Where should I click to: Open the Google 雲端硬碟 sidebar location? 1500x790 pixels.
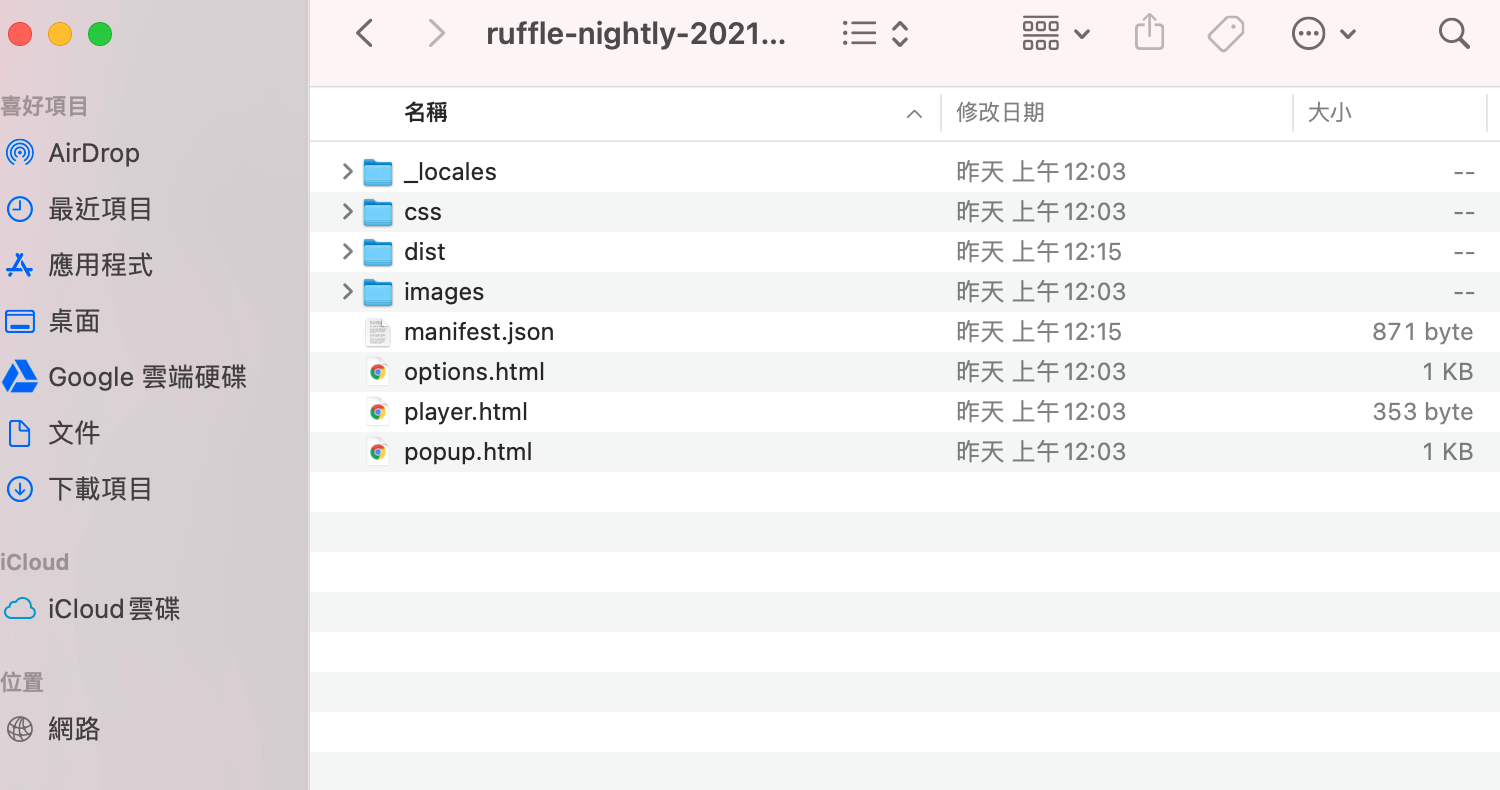tap(147, 377)
